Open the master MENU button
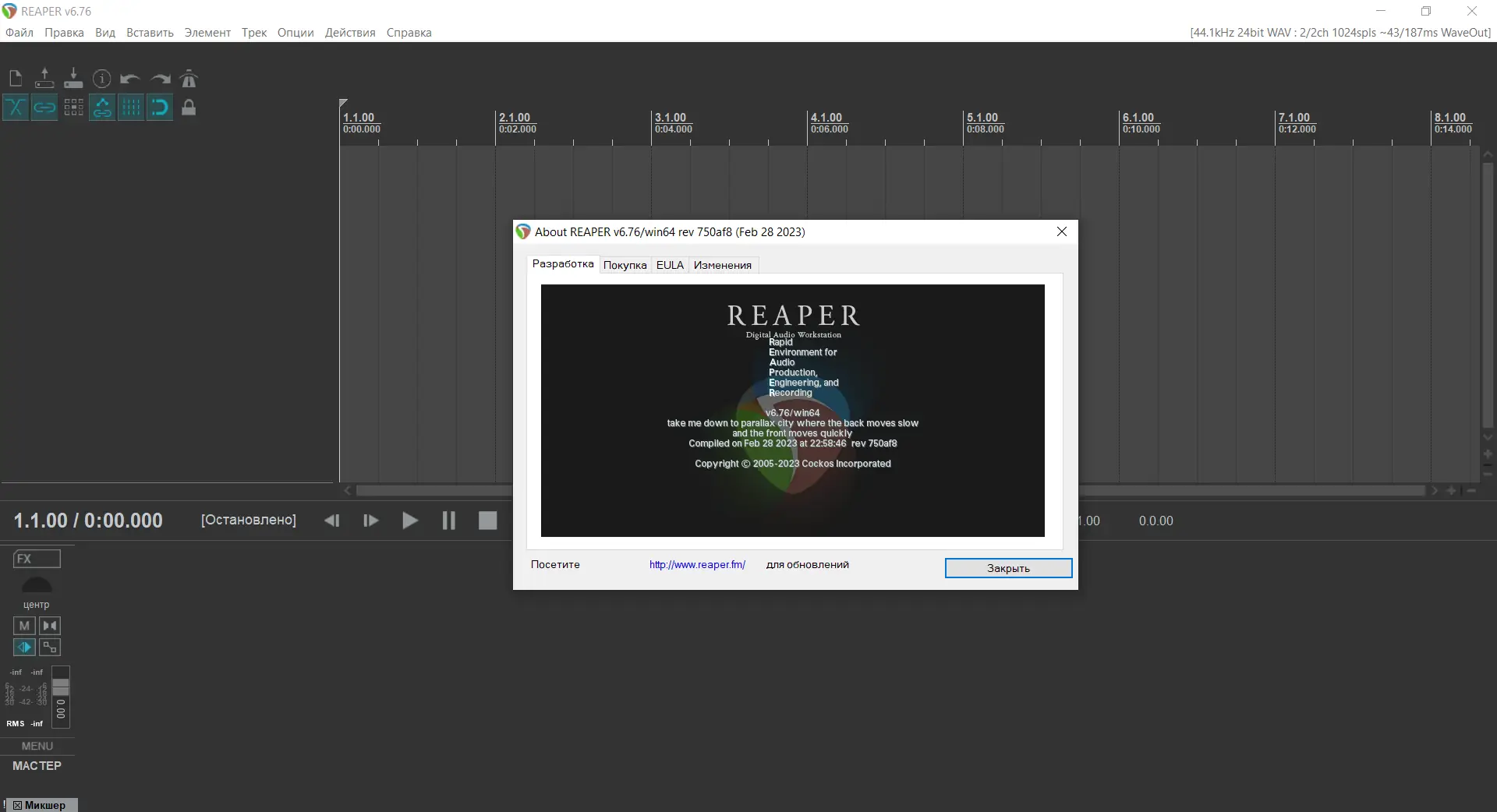Image resolution: width=1497 pixels, height=812 pixels. (x=37, y=747)
